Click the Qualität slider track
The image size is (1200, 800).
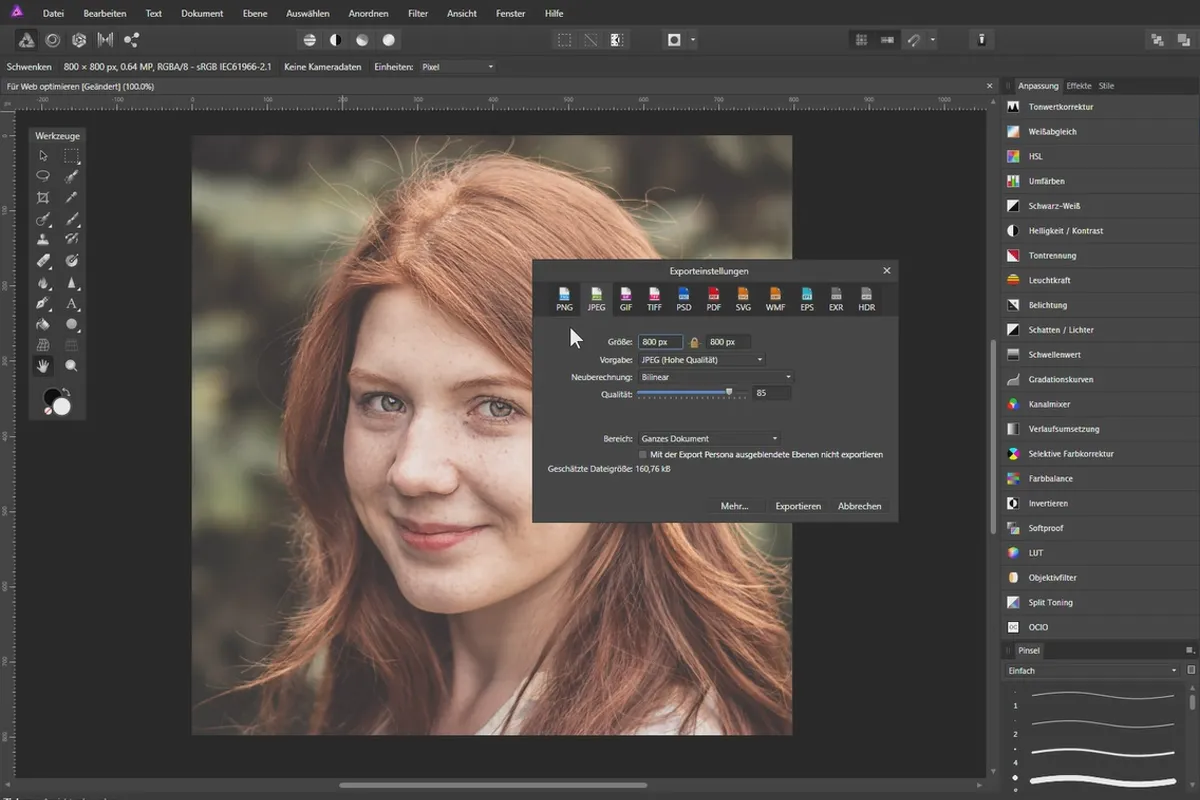(x=692, y=393)
